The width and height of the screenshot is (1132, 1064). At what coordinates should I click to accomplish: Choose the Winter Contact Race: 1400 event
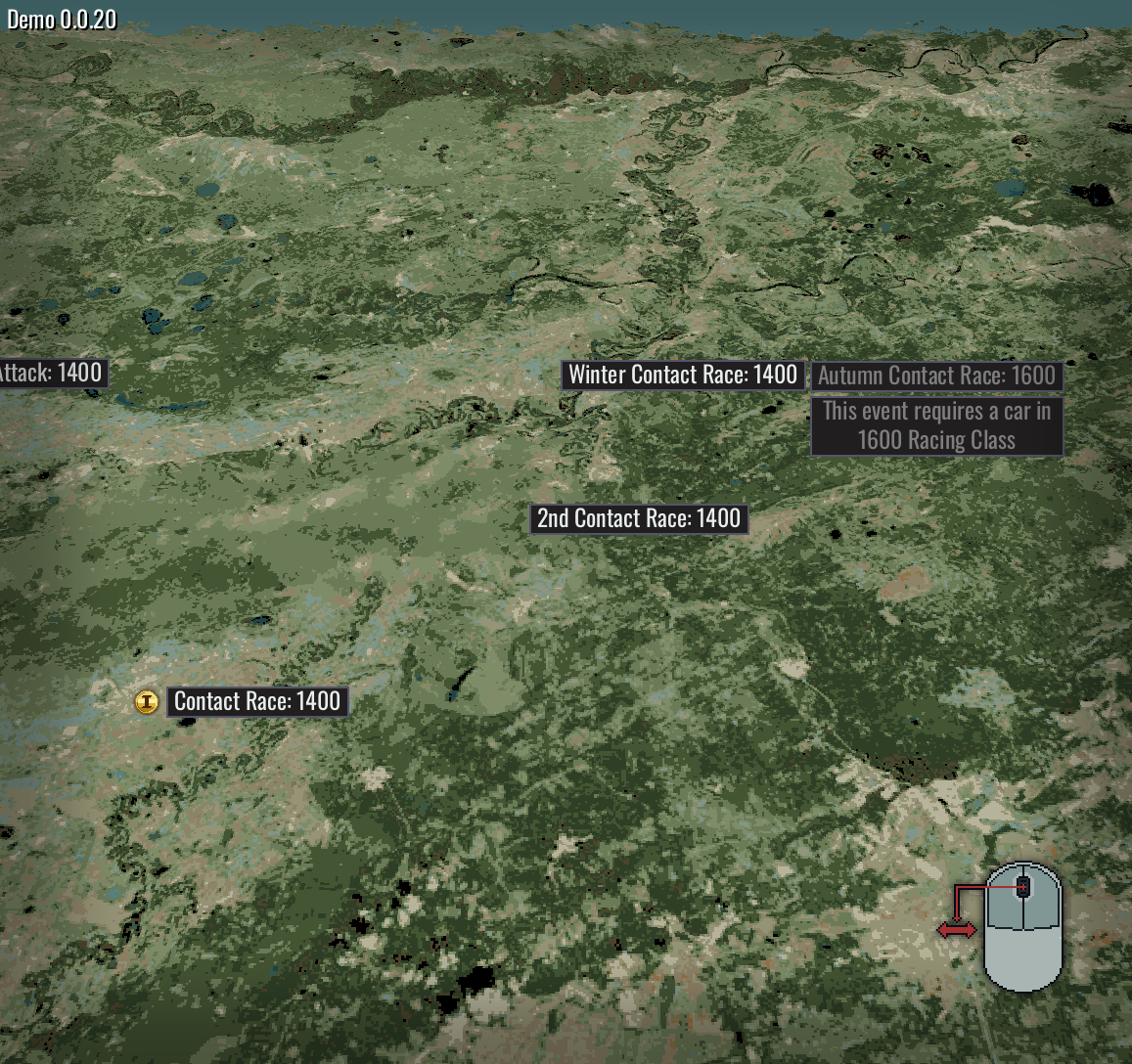pyautogui.click(x=682, y=376)
